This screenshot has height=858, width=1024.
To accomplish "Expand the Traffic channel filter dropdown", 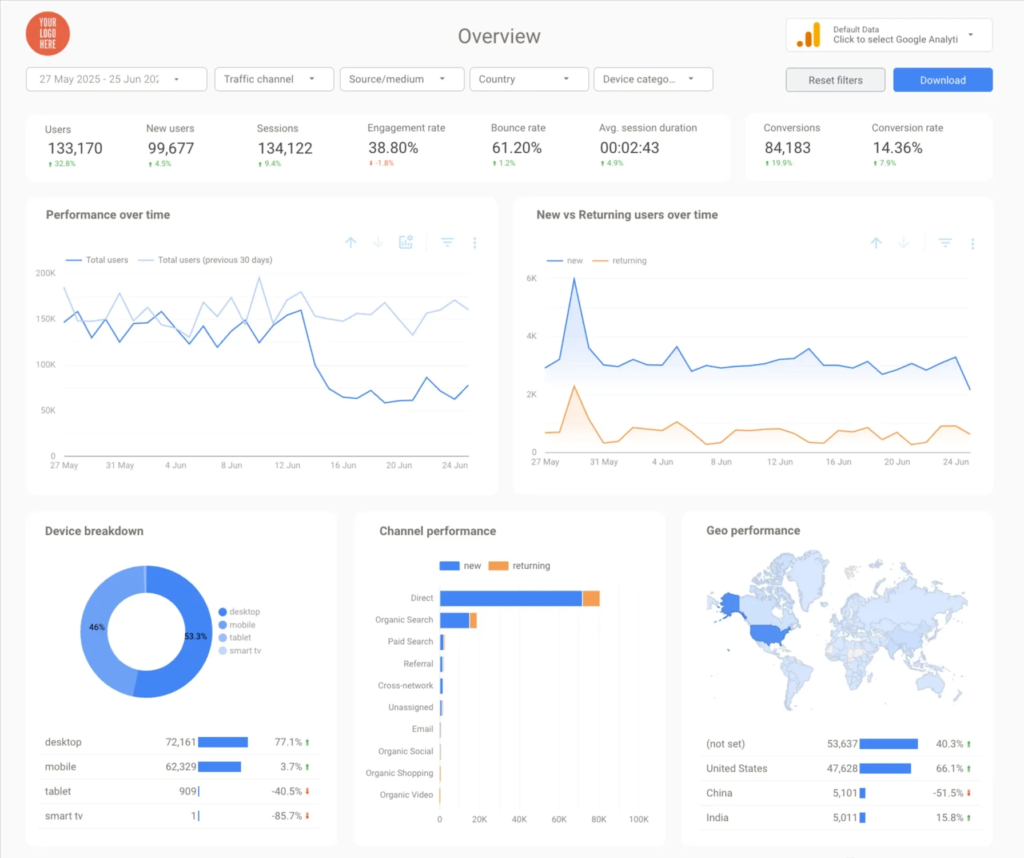I will [274, 79].
